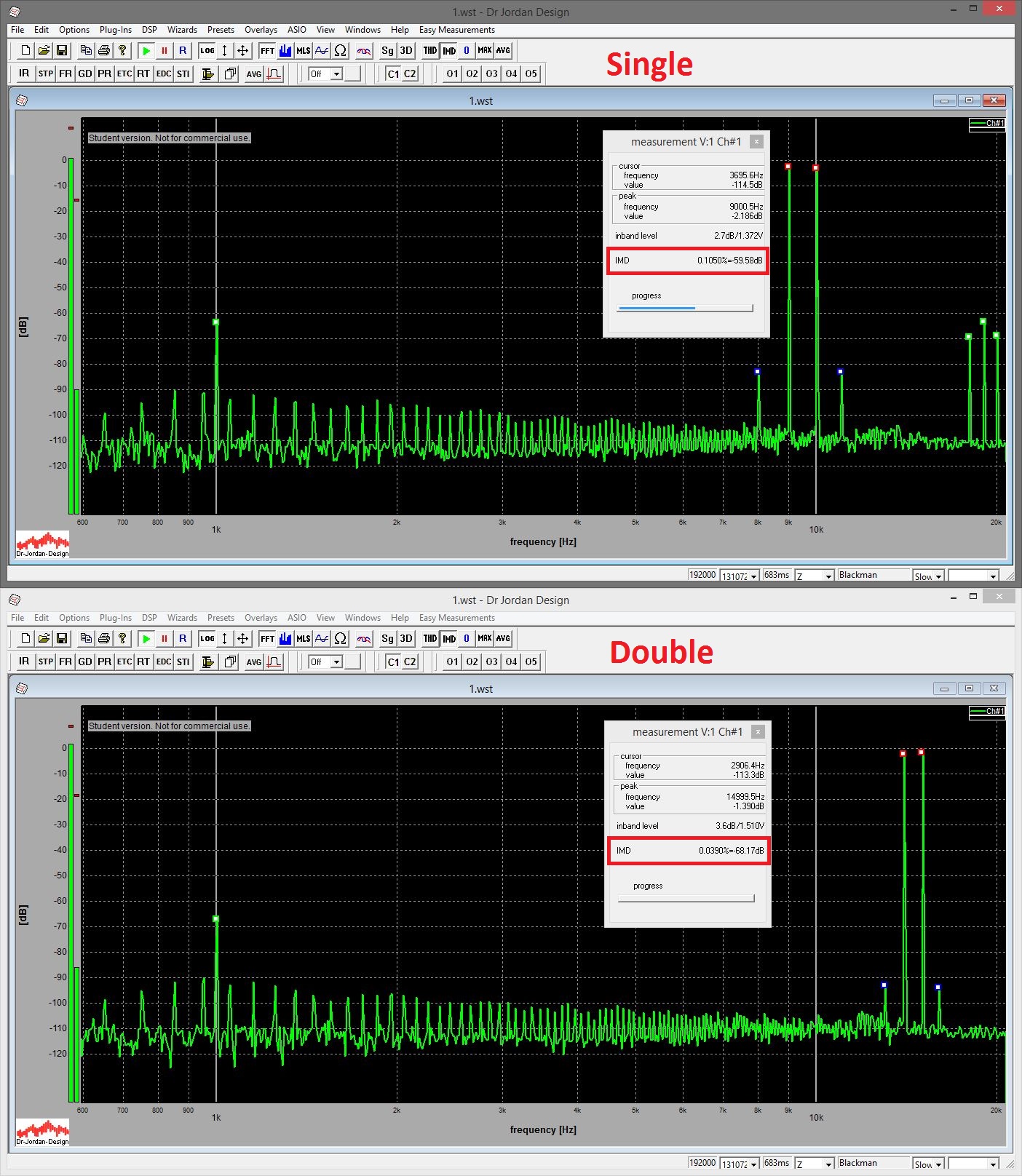Open Sg spectrogram view in upper window
This screenshot has width=1022, height=1176.
(387, 51)
